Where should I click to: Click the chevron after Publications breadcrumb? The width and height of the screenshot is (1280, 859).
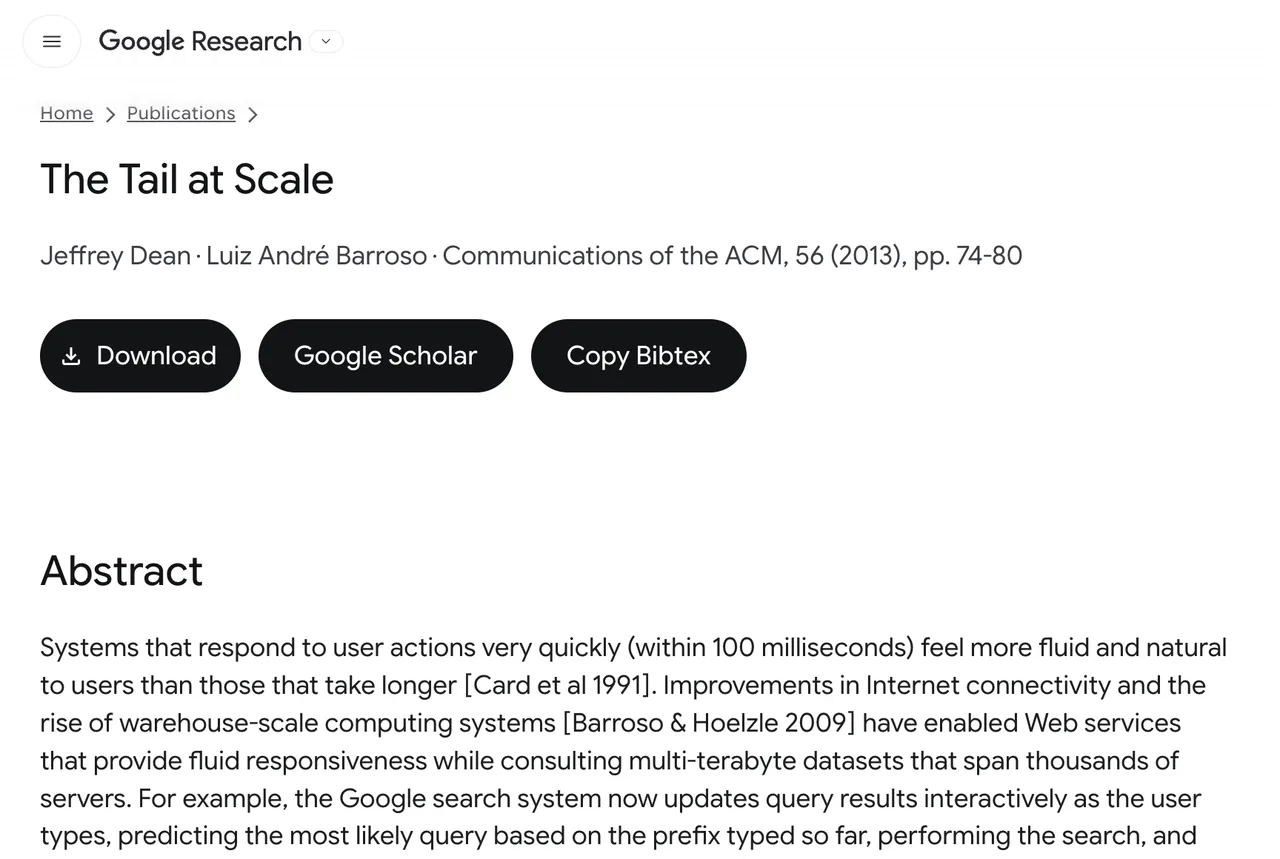pyautogui.click(x=252, y=114)
